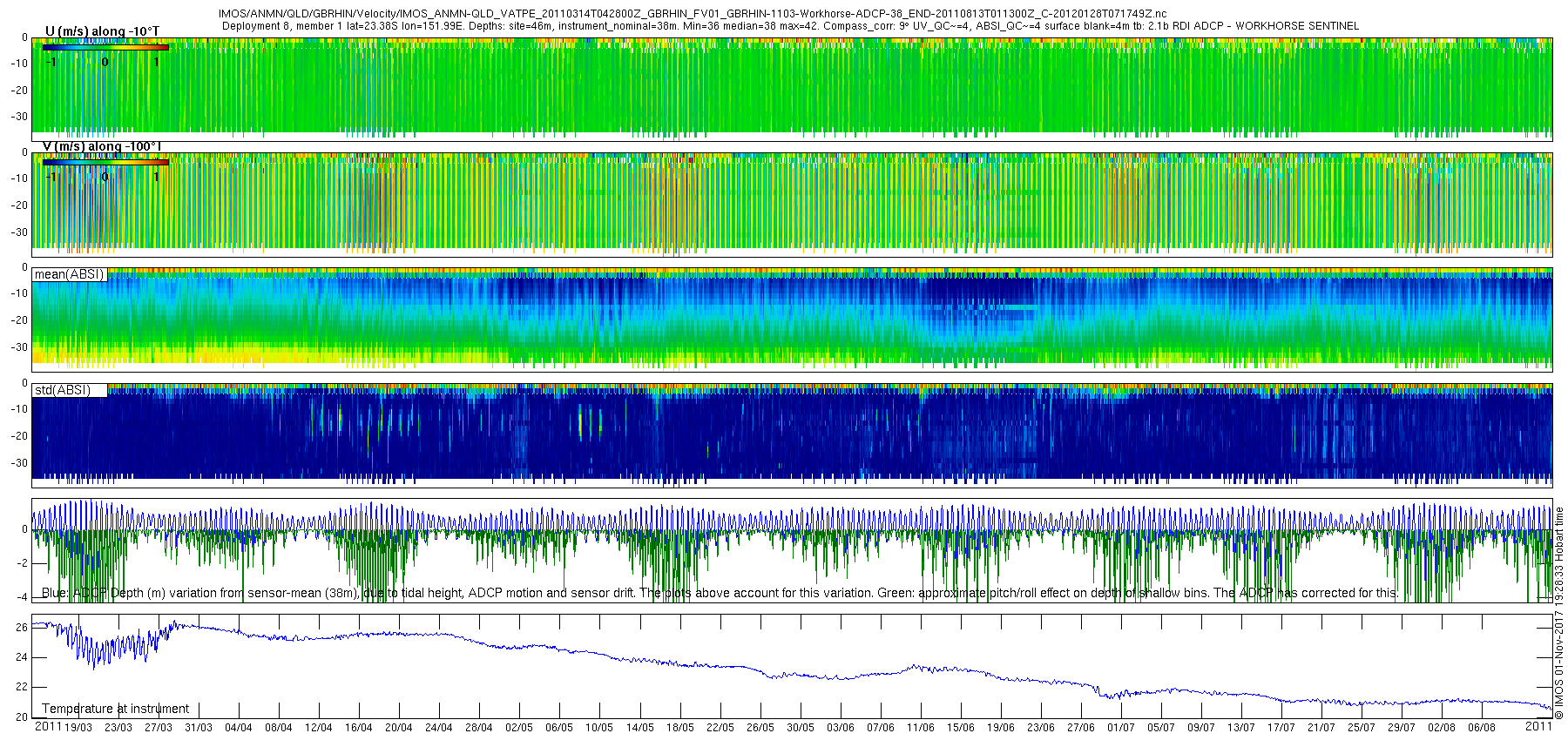The image size is (1568, 740).
Task: Click the 02/05 date tick label
Action: tap(519, 728)
